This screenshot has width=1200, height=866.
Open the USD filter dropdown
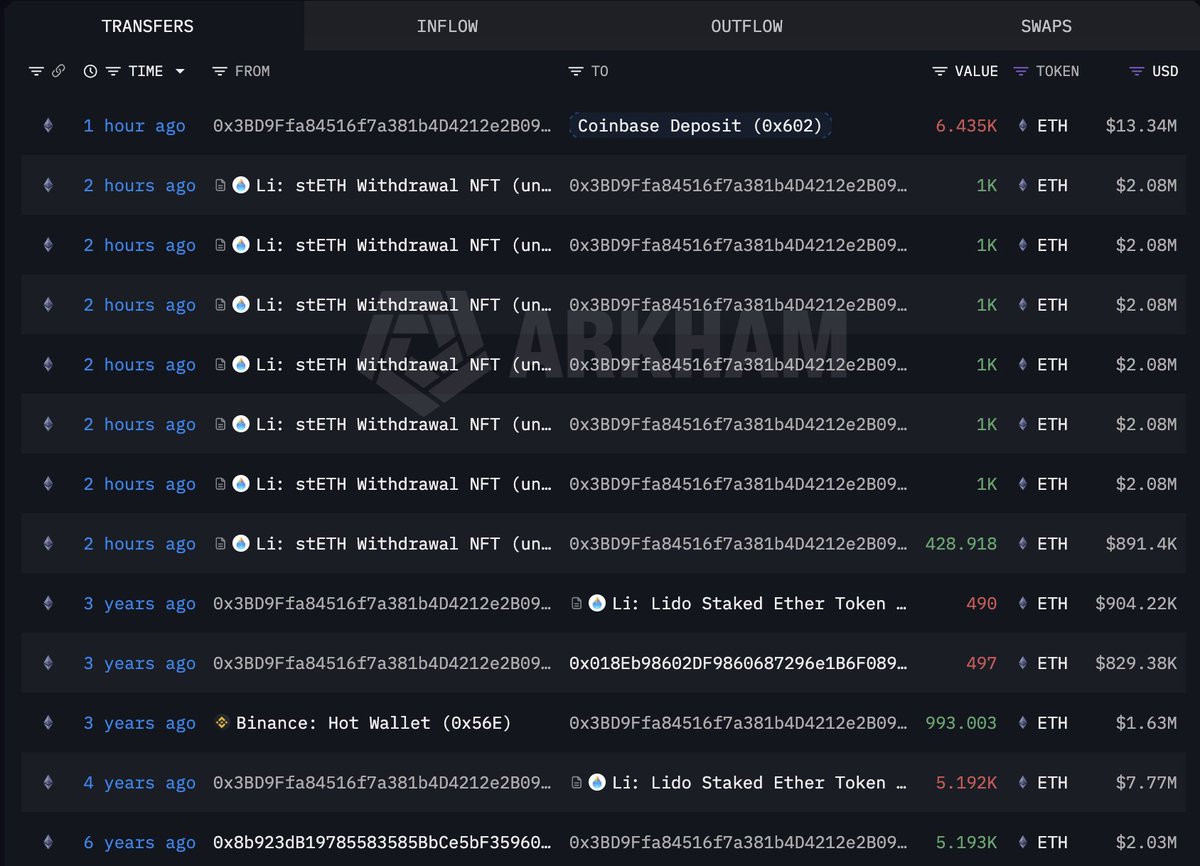click(1136, 71)
